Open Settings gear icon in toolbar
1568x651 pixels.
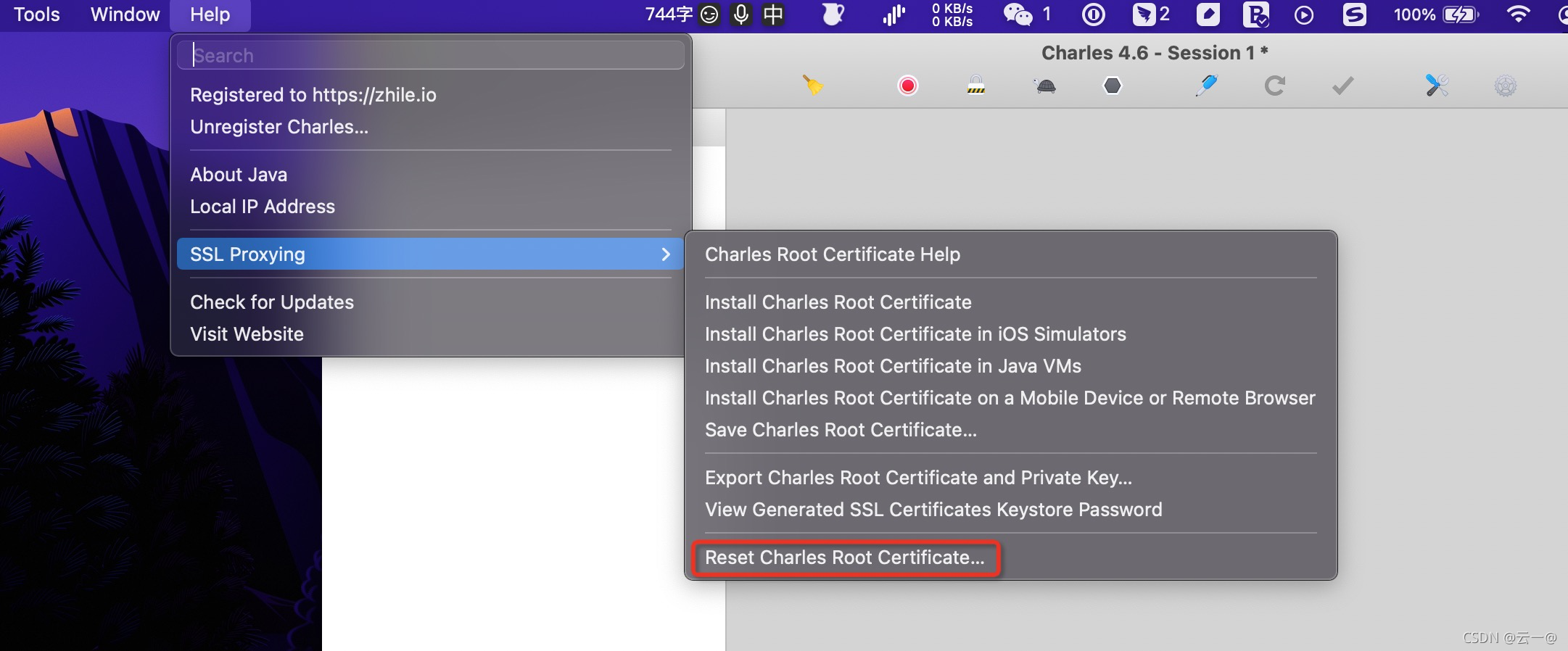point(1505,86)
